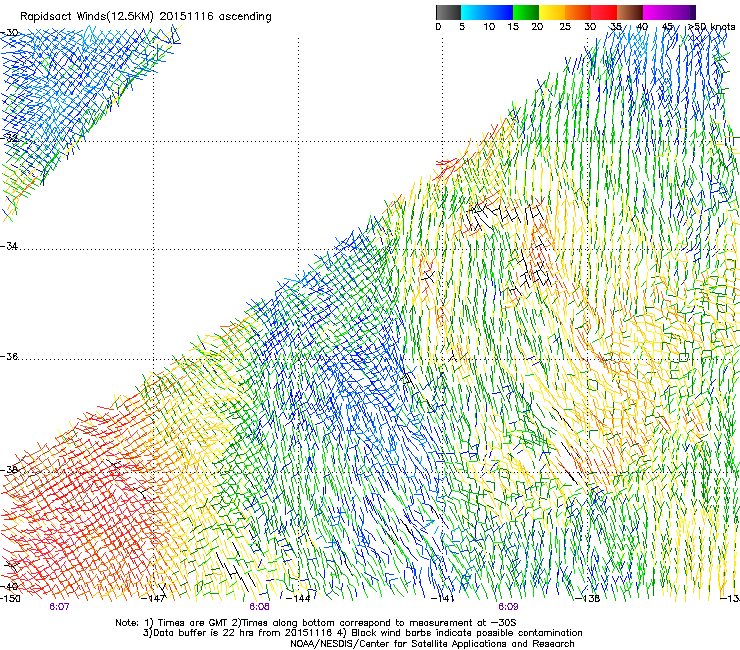Click the cyan-blue 5-15 knots legend segment
Image resolution: width=740 pixels, height=650 pixels.
(487, 12)
